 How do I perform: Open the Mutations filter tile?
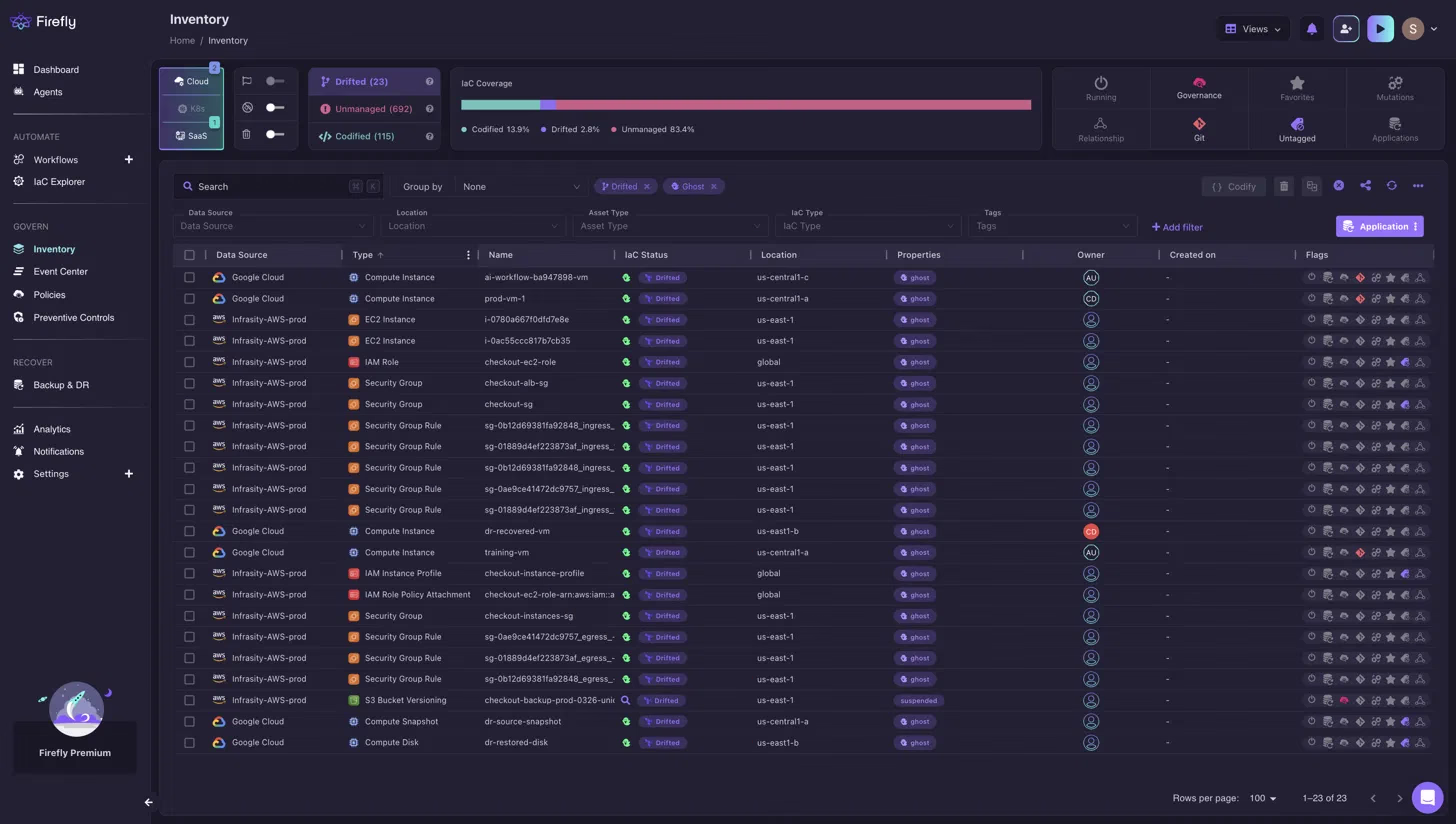click(1395, 89)
